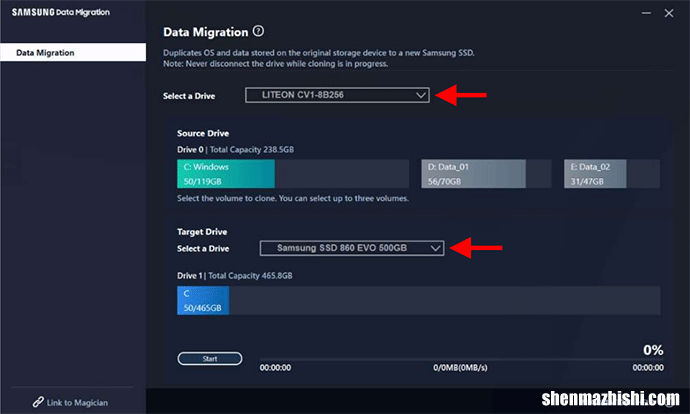
Task: Click the cloning progress bar
Action: coord(461,359)
